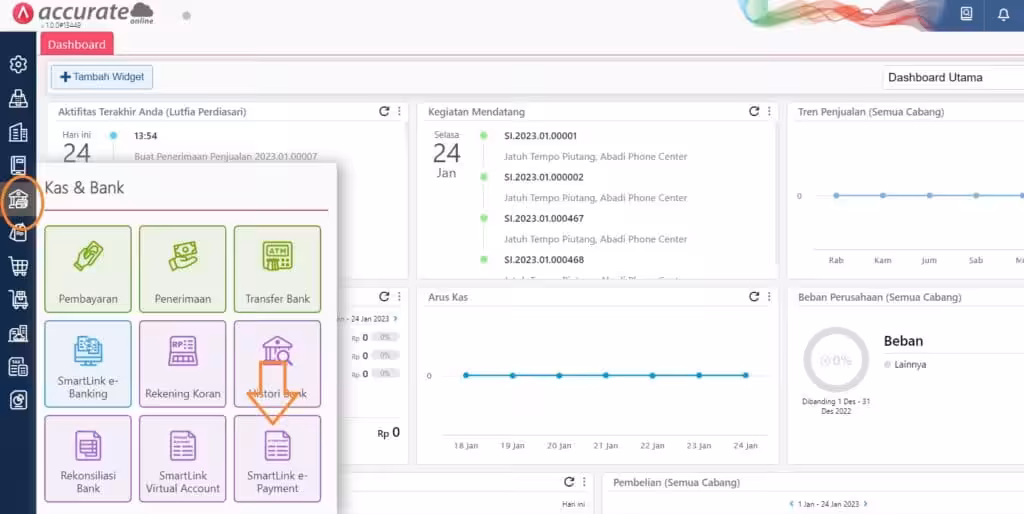Open the purchase cart sidebar icon
This screenshot has height=514, width=1024.
pyautogui.click(x=18, y=266)
